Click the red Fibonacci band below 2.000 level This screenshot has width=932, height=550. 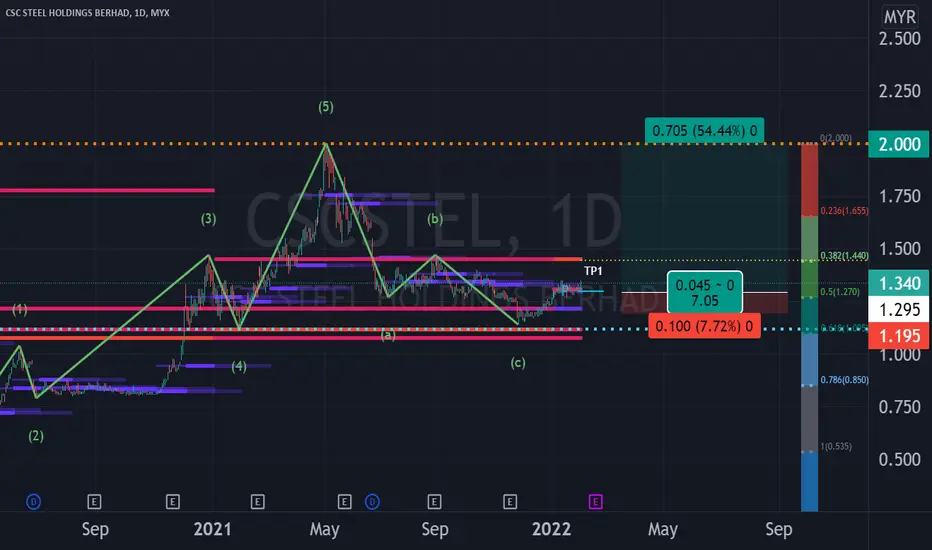click(x=809, y=180)
